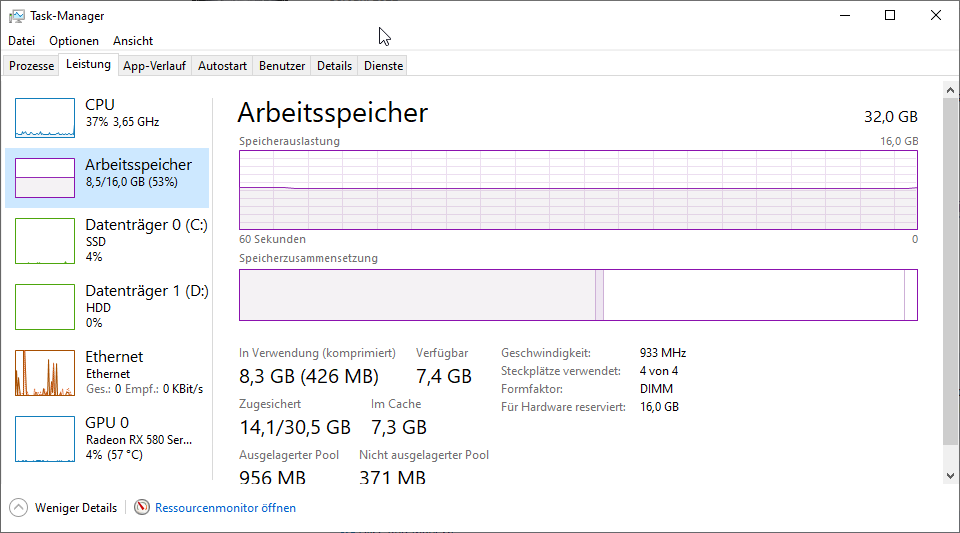Viewport: 960px width, 533px height.
Task: Open GPU 0 Radeon RX 580 graph
Action: 45,439
